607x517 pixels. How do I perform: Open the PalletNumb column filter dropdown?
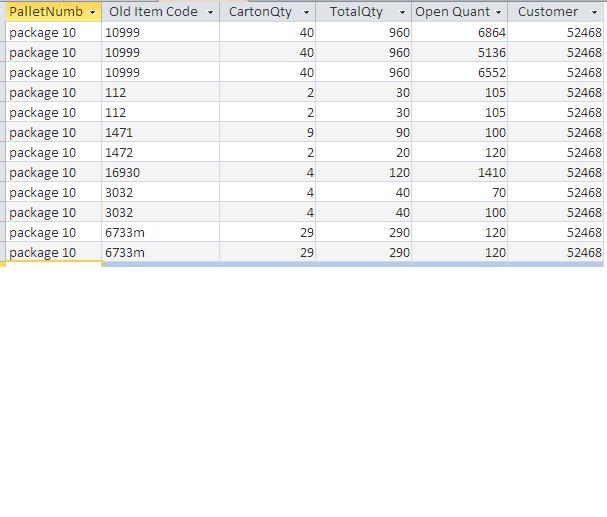coord(93,12)
